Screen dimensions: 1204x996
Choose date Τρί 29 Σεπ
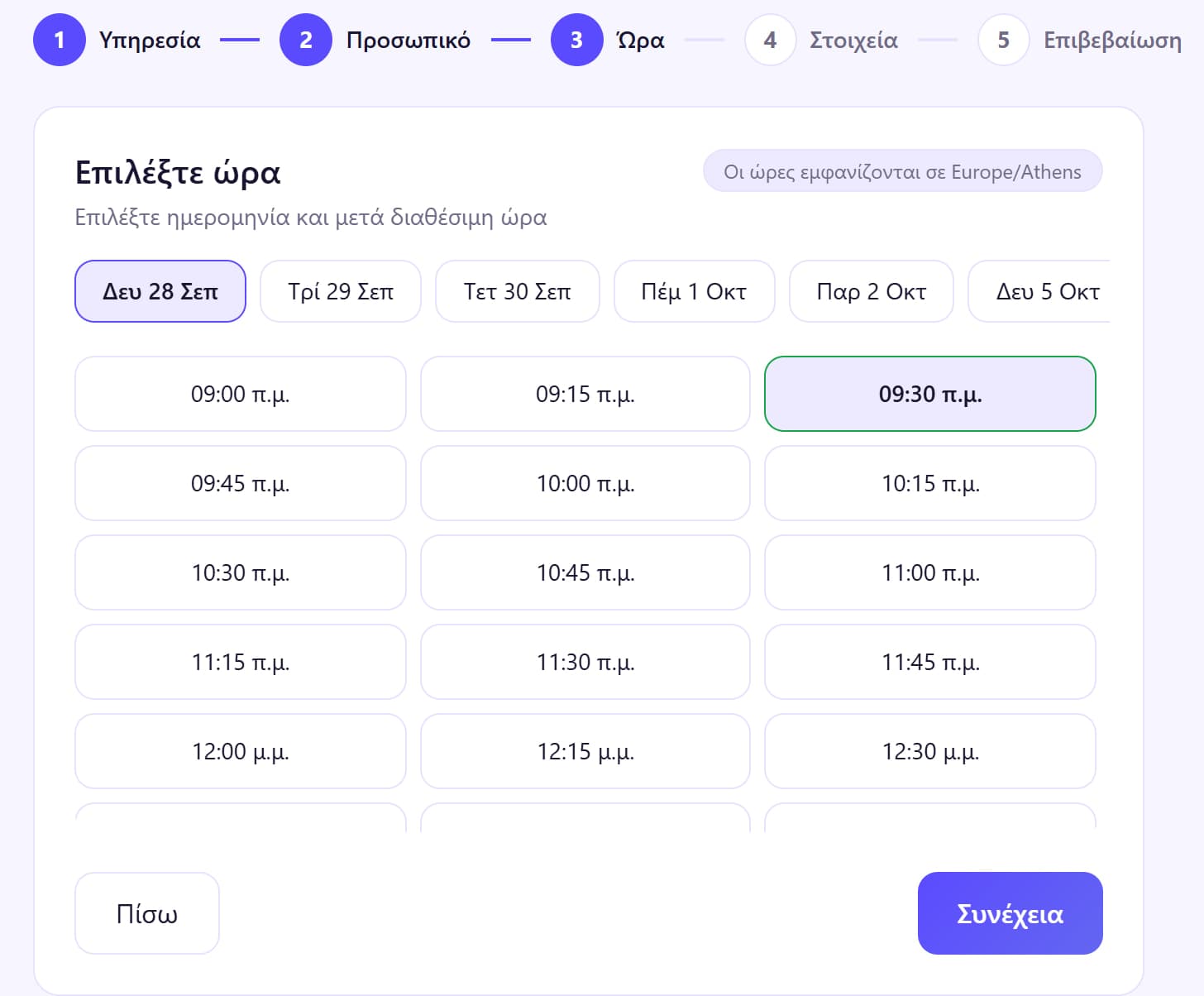tap(341, 291)
